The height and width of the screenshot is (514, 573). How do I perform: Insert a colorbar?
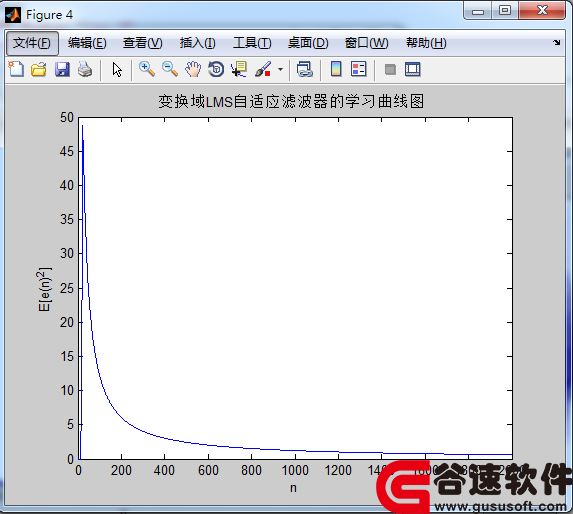click(x=336, y=69)
